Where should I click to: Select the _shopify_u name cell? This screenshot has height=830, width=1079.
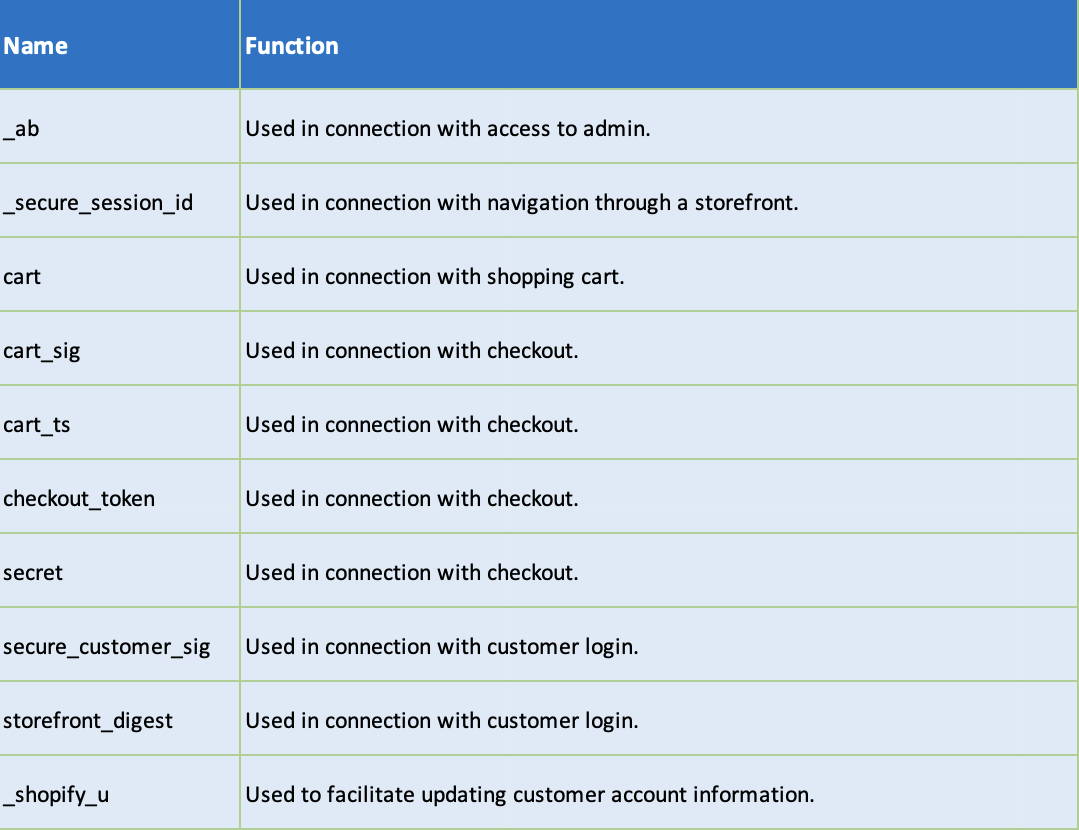click(56, 795)
